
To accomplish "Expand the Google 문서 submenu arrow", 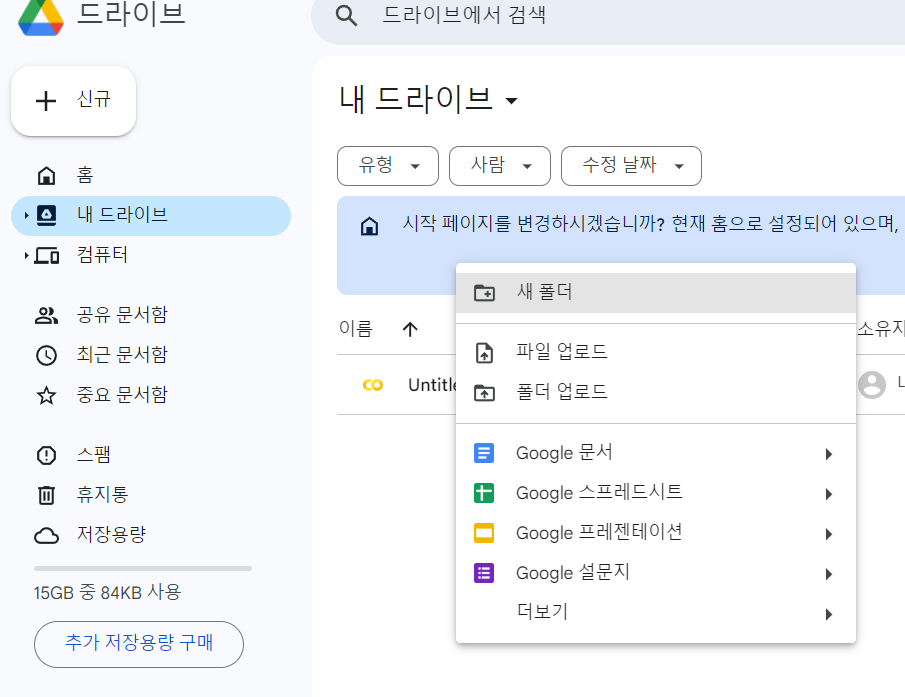I will pyautogui.click(x=829, y=455).
